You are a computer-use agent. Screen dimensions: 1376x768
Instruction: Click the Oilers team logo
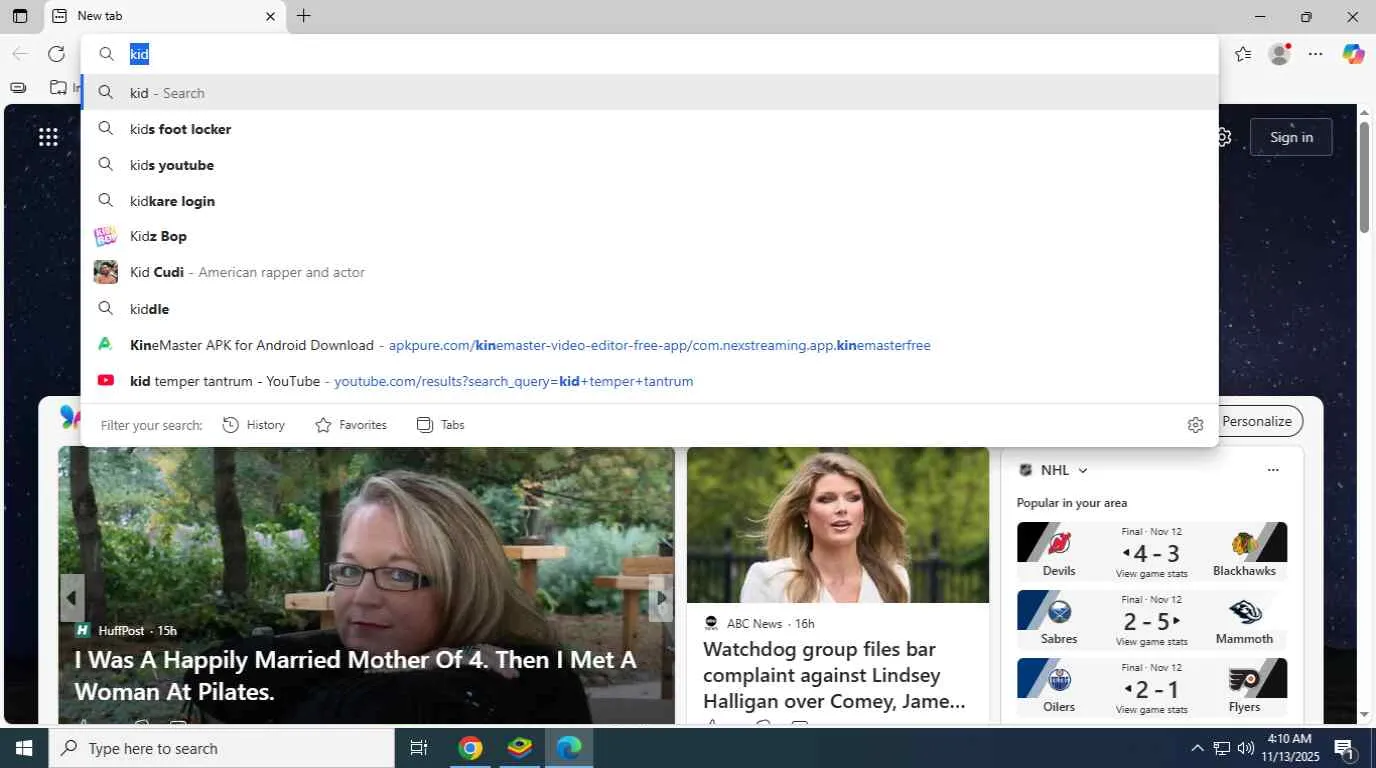click(1059, 680)
